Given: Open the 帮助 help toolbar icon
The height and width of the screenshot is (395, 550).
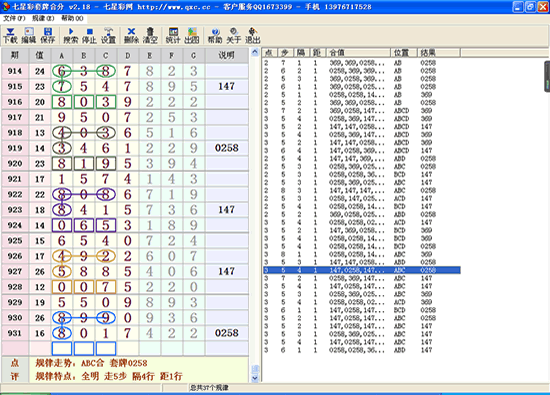Looking at the screenshot, I should [215, 36].
